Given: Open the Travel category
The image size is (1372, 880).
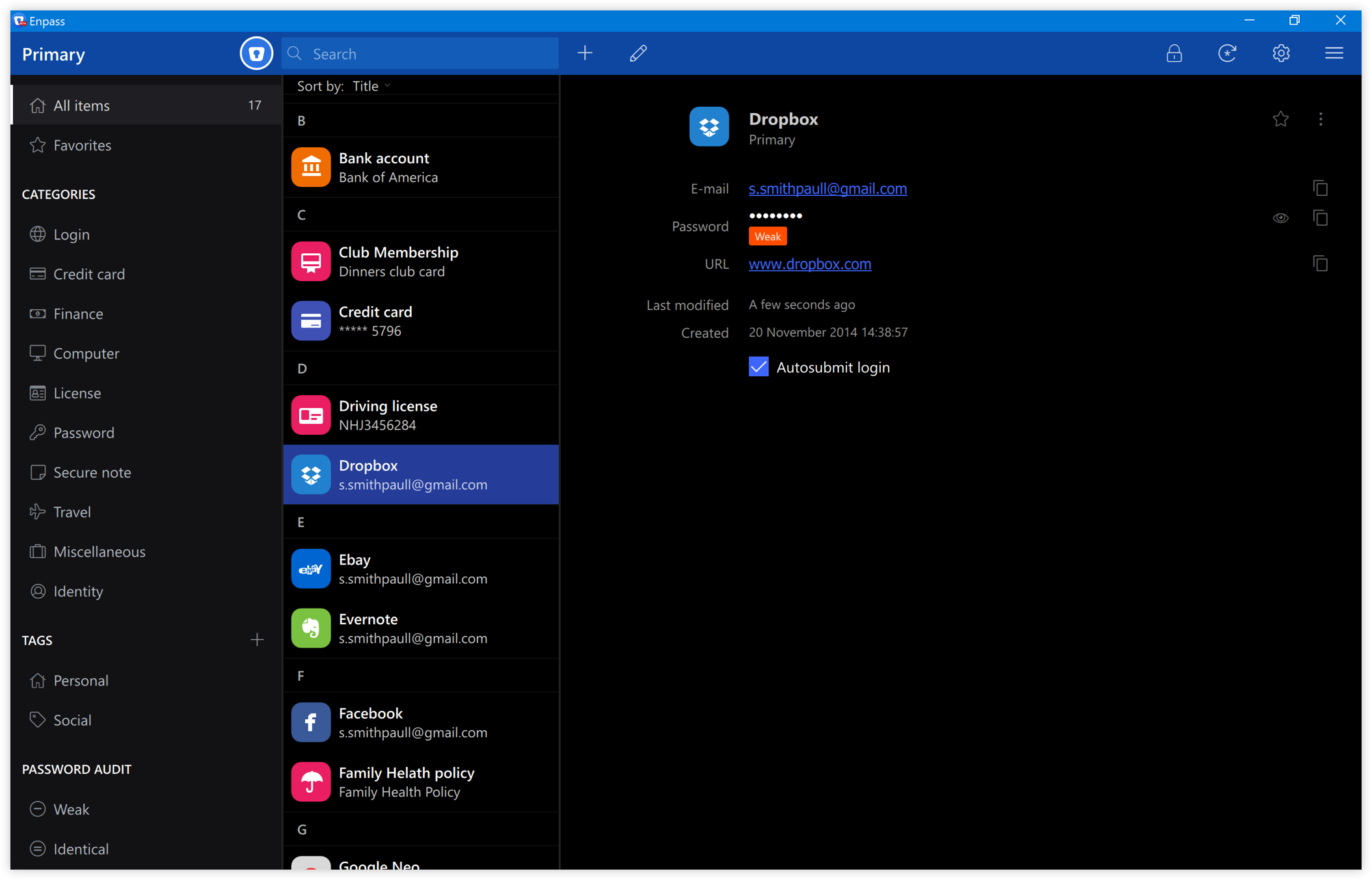Looking at the screenshot, I should coord(146,512).
